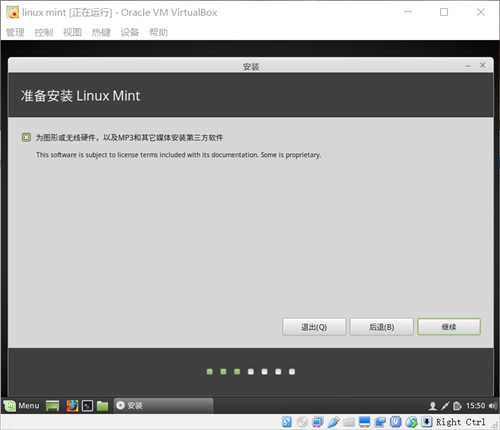Viewport: 500px width, 430px height.
Task: Click the user icon in system tray
Action: 433,406
